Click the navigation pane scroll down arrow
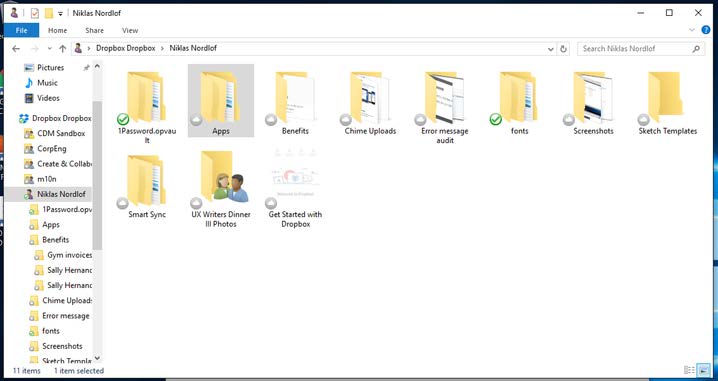The width and height of the screenshot is (718, 381). (x=97, y=358)
